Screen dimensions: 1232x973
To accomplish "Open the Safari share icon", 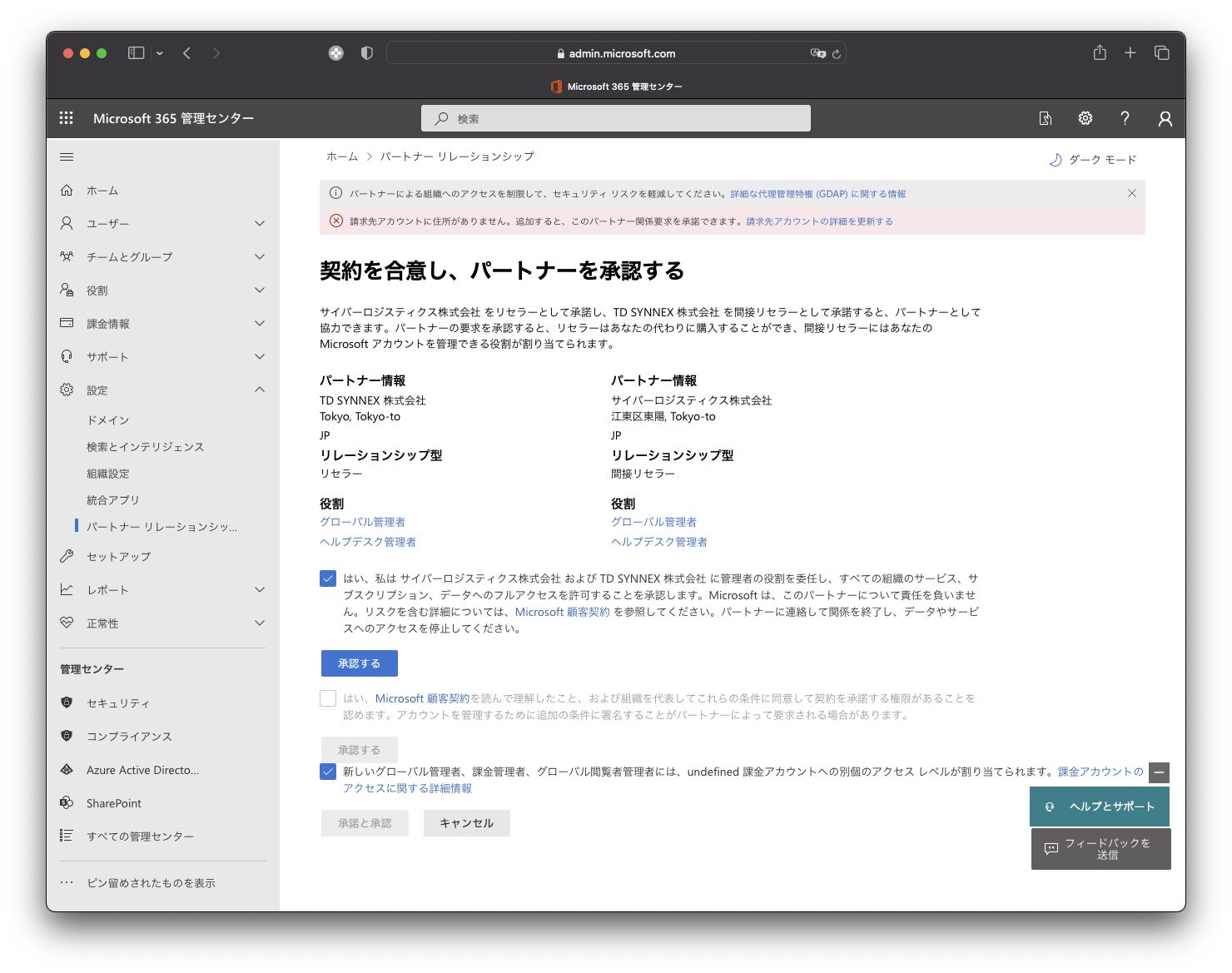I will click(1100, 52).
